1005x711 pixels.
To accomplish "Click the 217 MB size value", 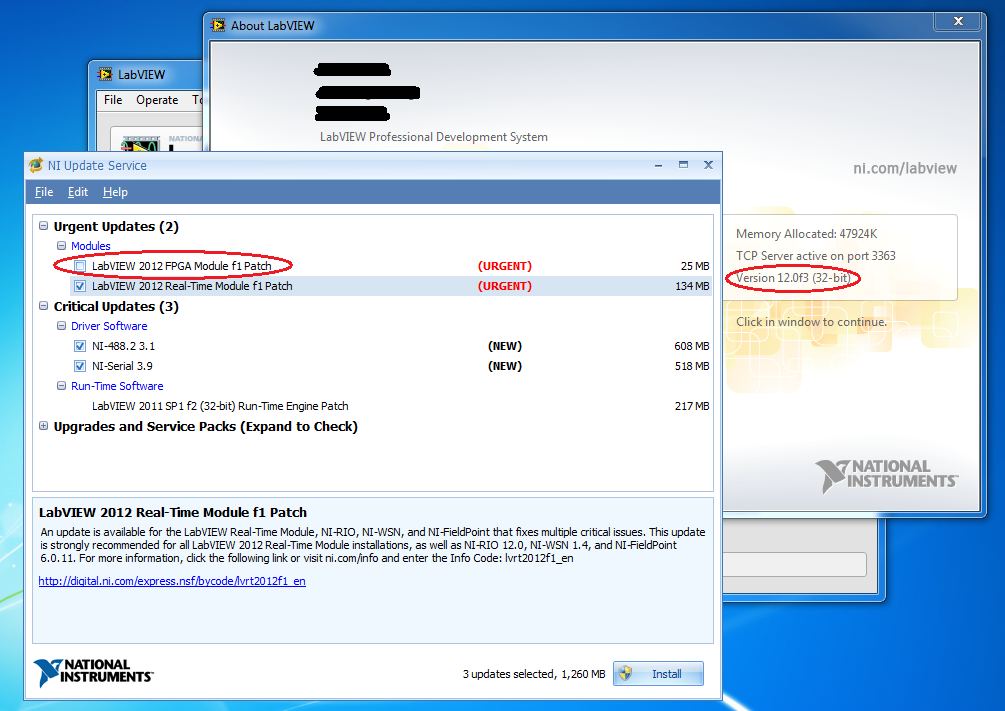I will click(x=692, y=406).
